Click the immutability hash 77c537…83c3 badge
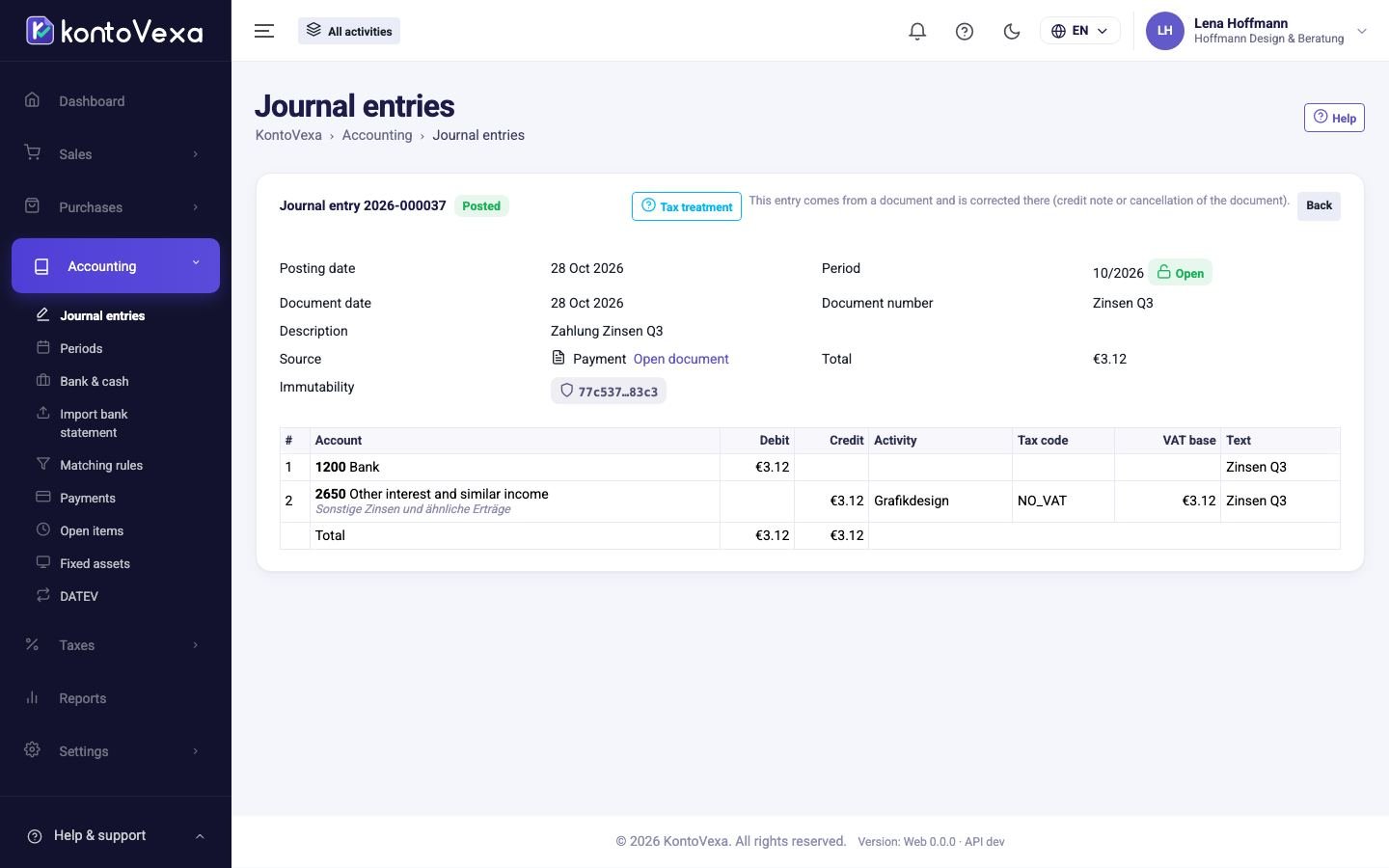1389x868 pixels. click(x=609, y=392)
